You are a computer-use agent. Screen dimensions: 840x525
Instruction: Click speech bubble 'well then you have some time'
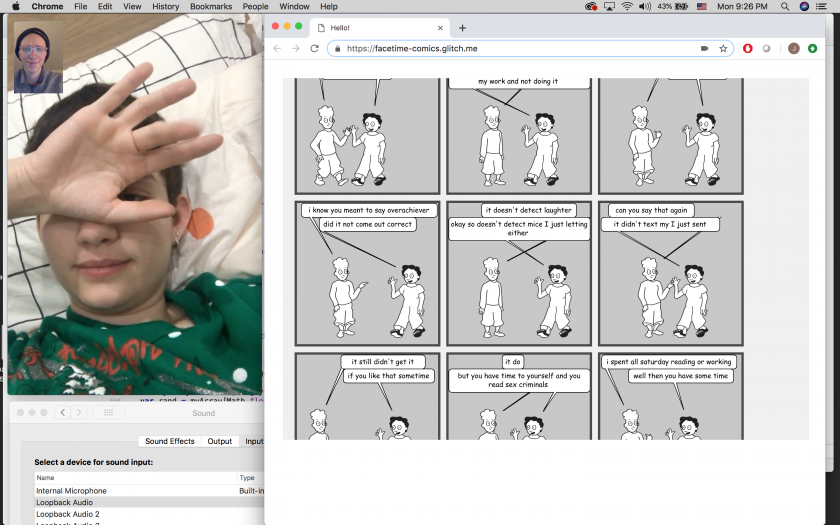[x=680, y=376]
